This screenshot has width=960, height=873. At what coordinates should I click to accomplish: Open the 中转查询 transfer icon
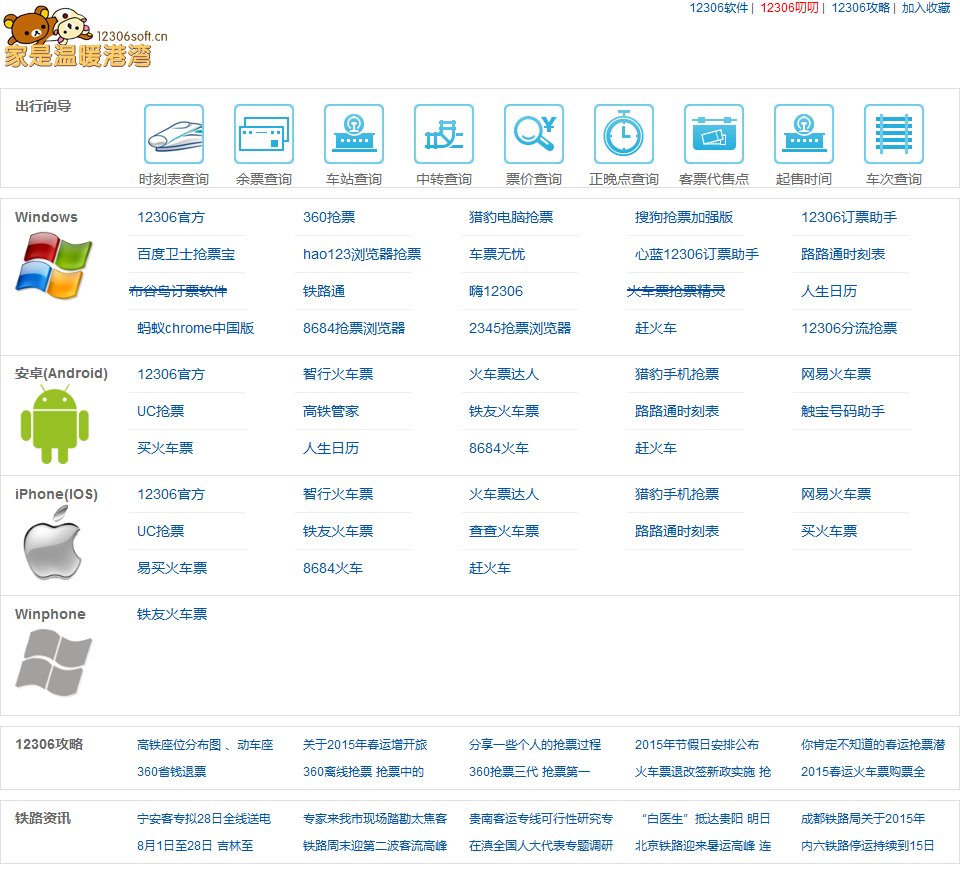(444, 134)
